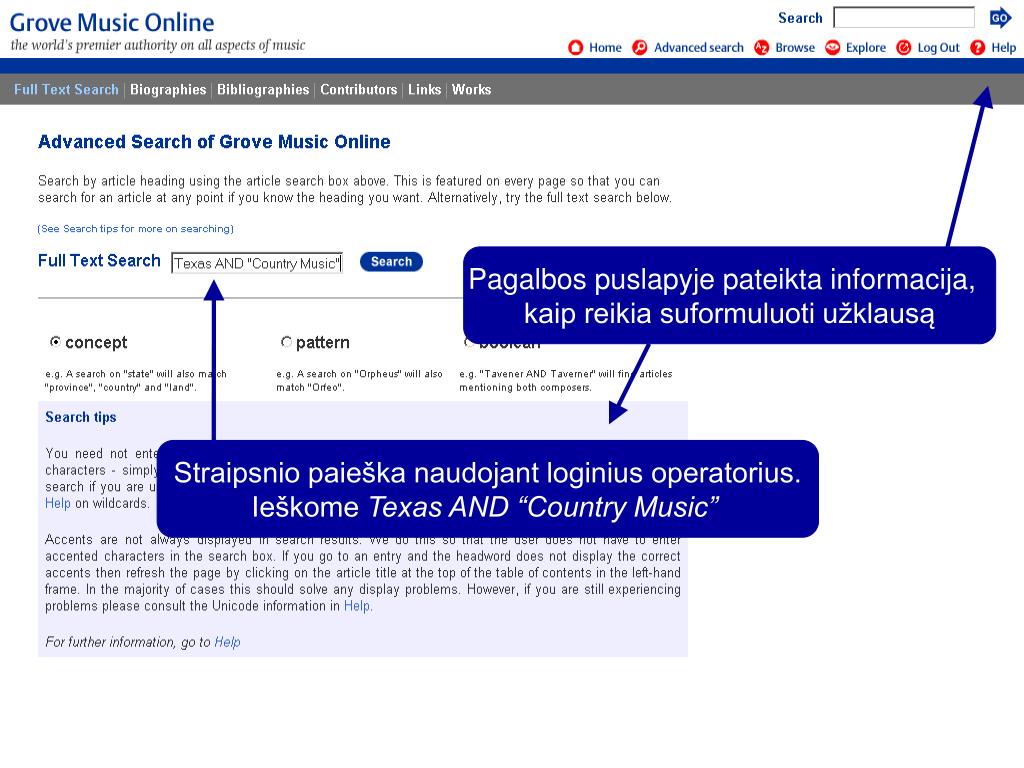The height and width of the screenshot is (768, 1024).
Task: Switch to the Biographies tab
Action: [168, 89]
